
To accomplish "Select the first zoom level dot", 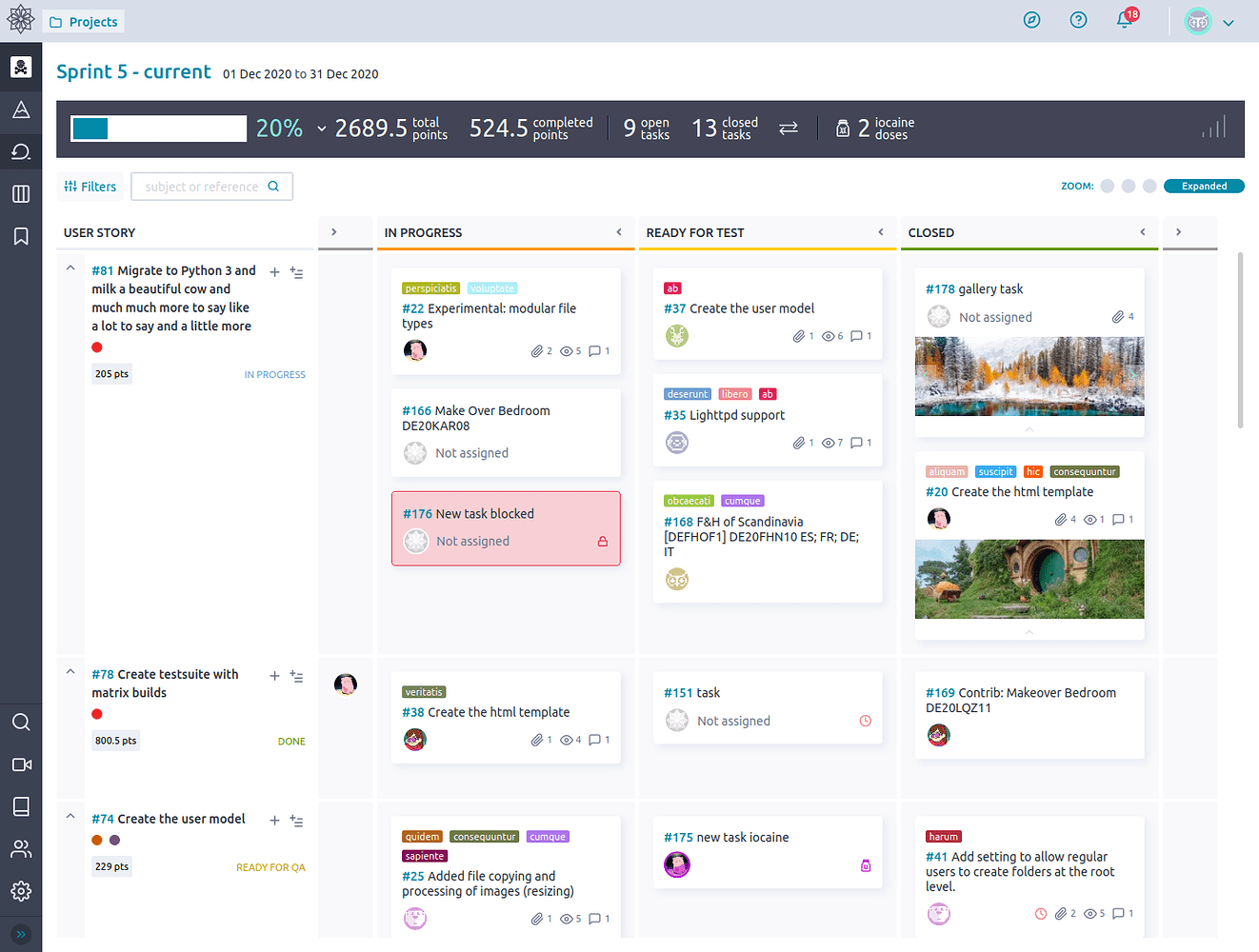I will 1107,187.
